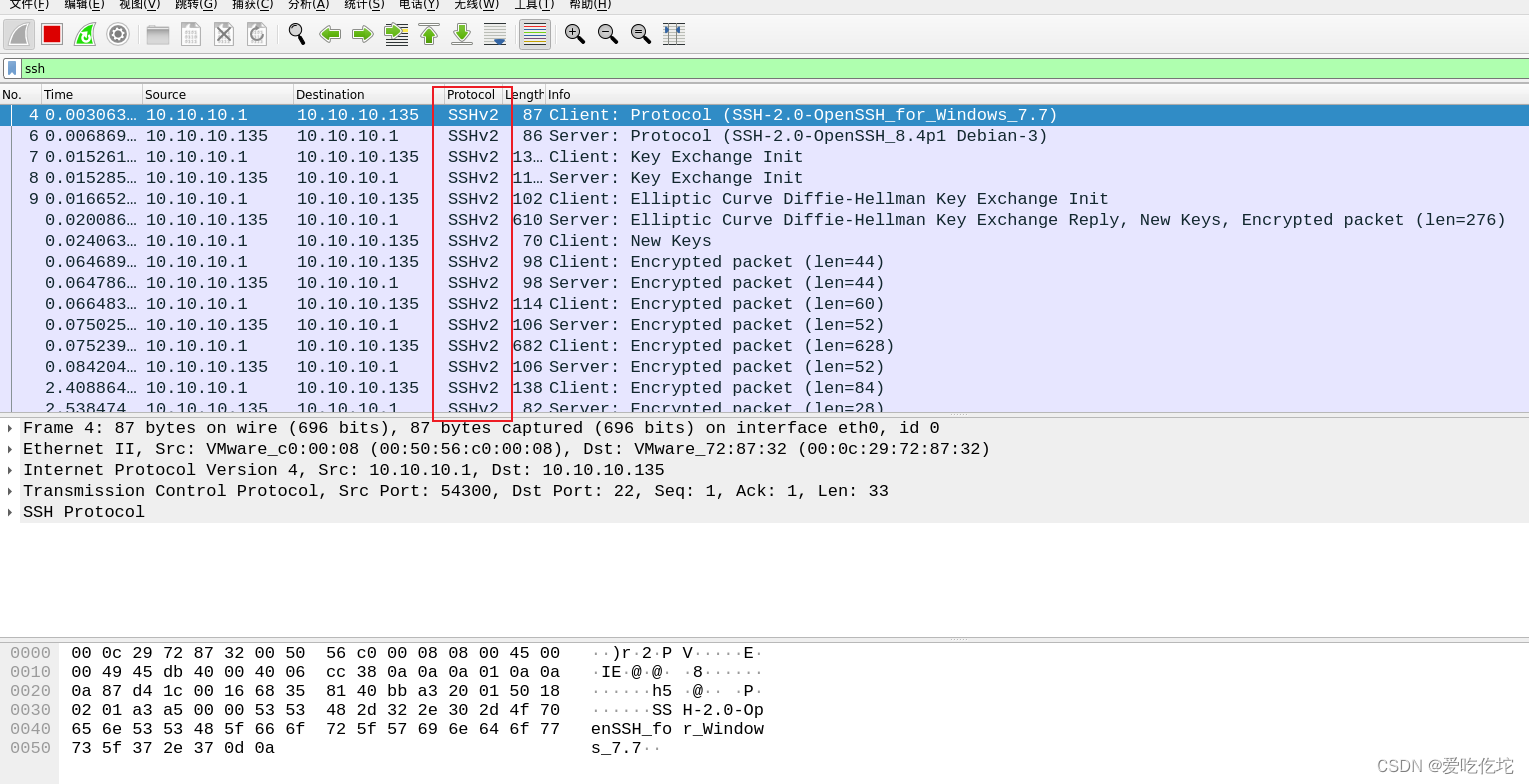This screenshot has width=1529, height=784.
Task: Zoom out the main window text
Action: tap(608, 34)
